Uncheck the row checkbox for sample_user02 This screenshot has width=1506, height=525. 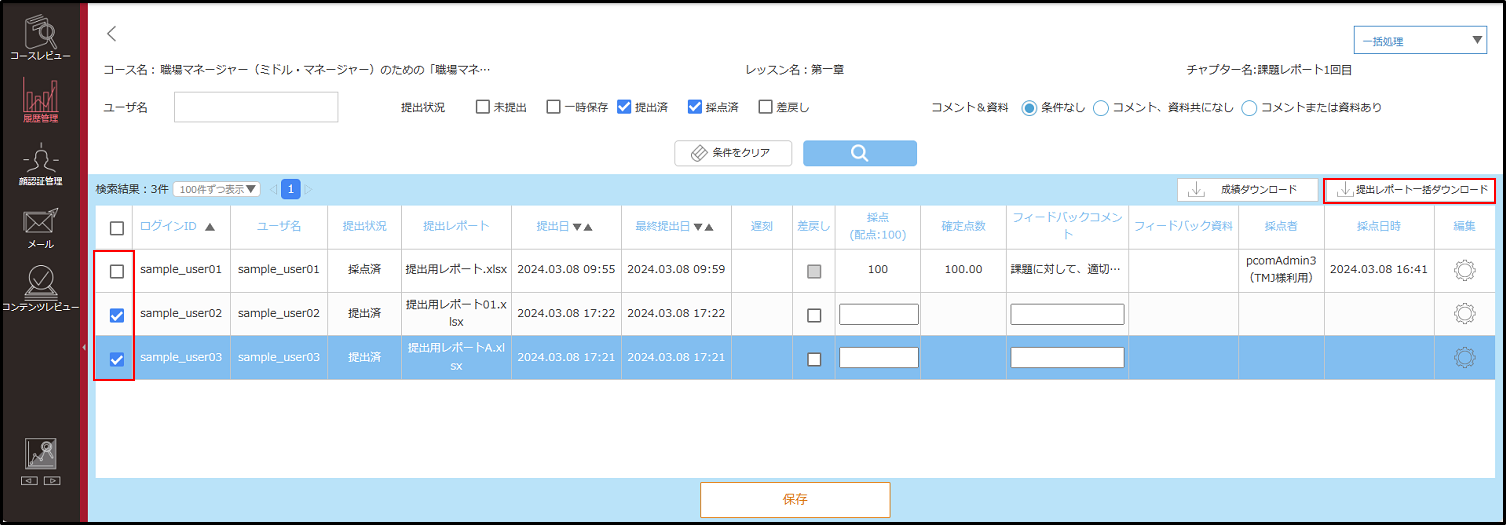(x=117, y=315)
